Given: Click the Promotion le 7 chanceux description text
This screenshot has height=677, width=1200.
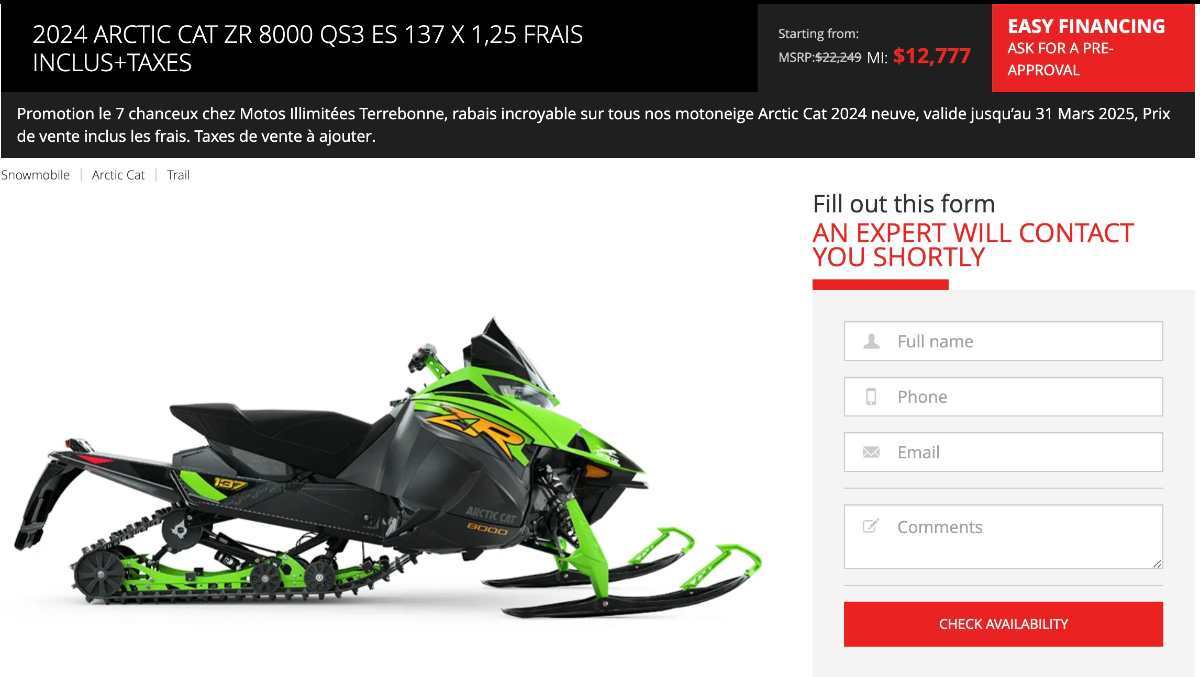Looking at the screenshot, I should click(593, 125).
